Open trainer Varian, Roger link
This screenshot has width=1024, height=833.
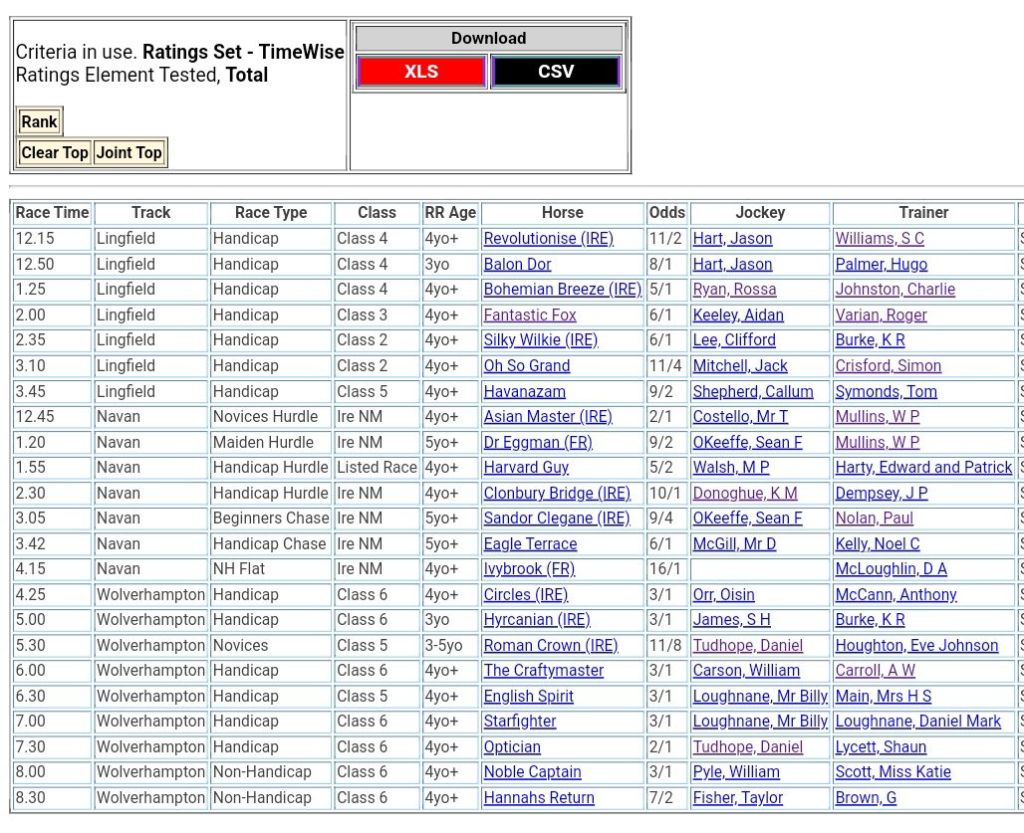(x=881, y=315)
